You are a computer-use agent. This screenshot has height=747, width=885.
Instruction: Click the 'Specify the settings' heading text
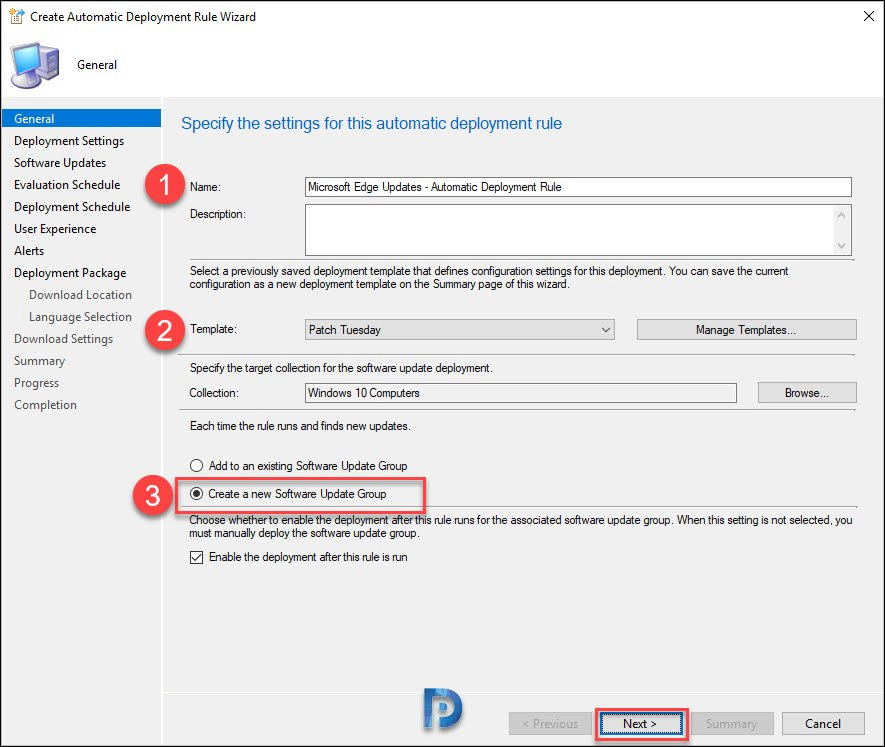371,124
